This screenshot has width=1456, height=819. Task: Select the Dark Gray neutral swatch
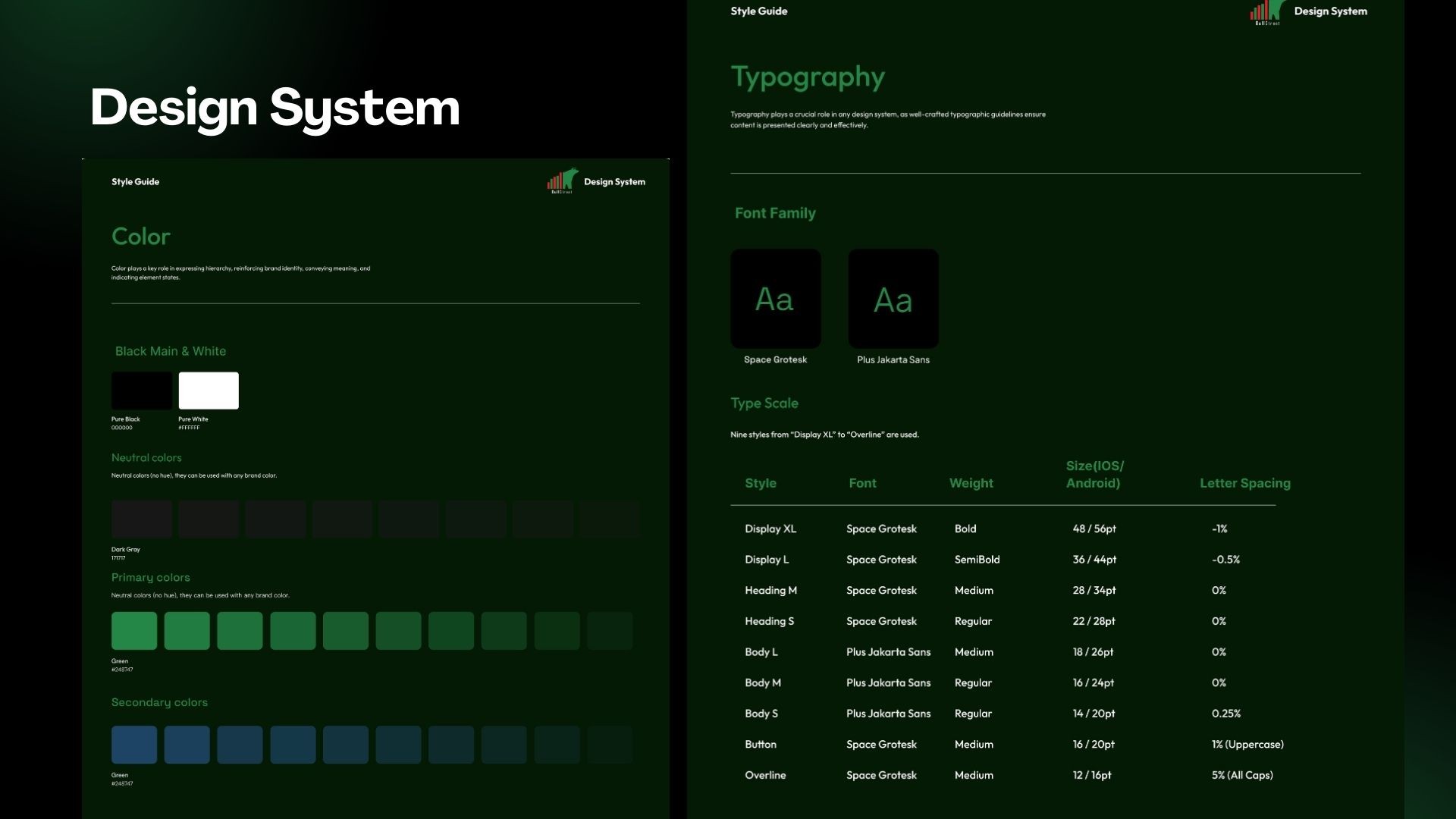[142, 519]
